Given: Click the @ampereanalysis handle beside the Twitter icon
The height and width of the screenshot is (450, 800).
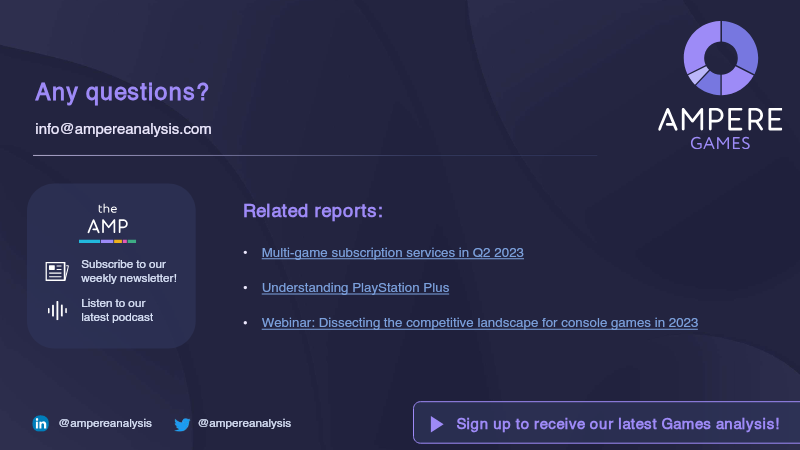Looking at the screenshot, I should (244, 423).
